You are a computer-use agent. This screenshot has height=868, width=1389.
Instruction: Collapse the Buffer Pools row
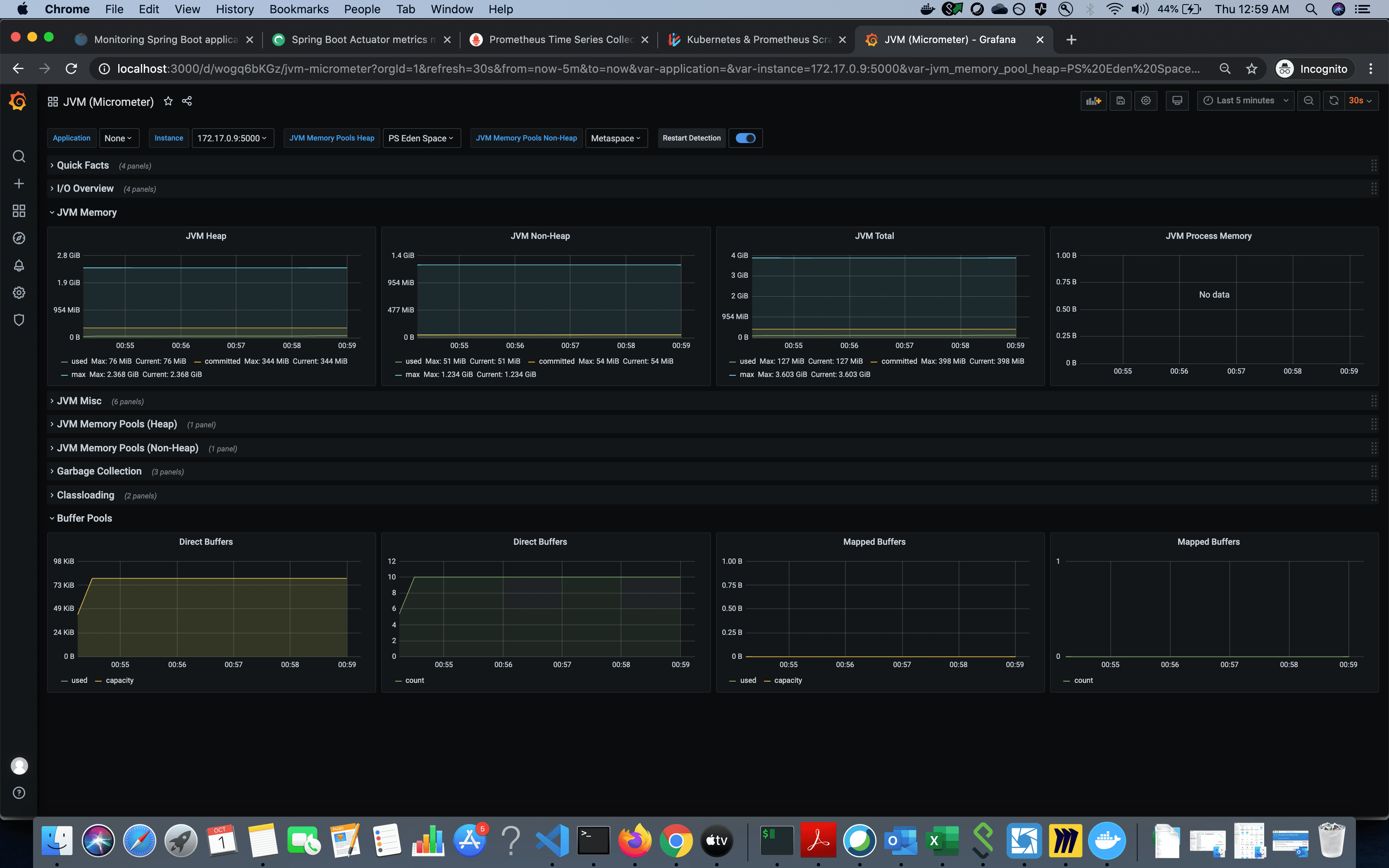pos(84,518)
